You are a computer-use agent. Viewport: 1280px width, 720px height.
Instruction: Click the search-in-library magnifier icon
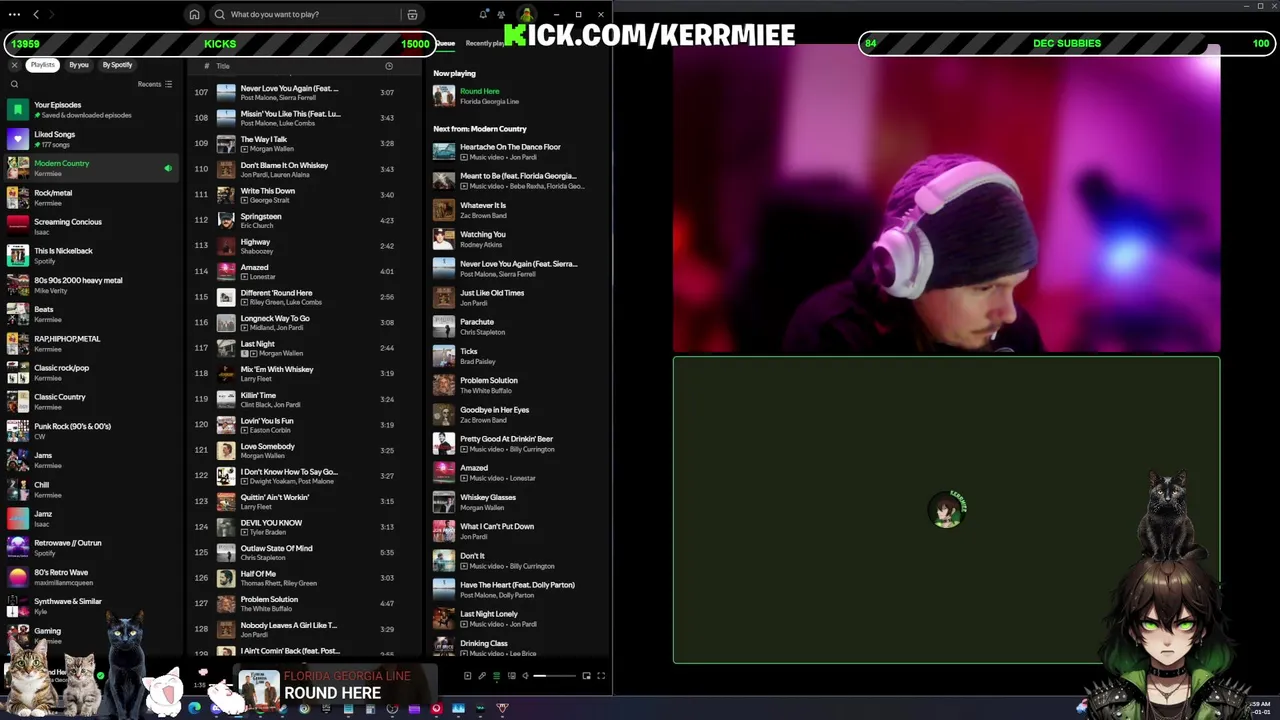coord(14,84)
